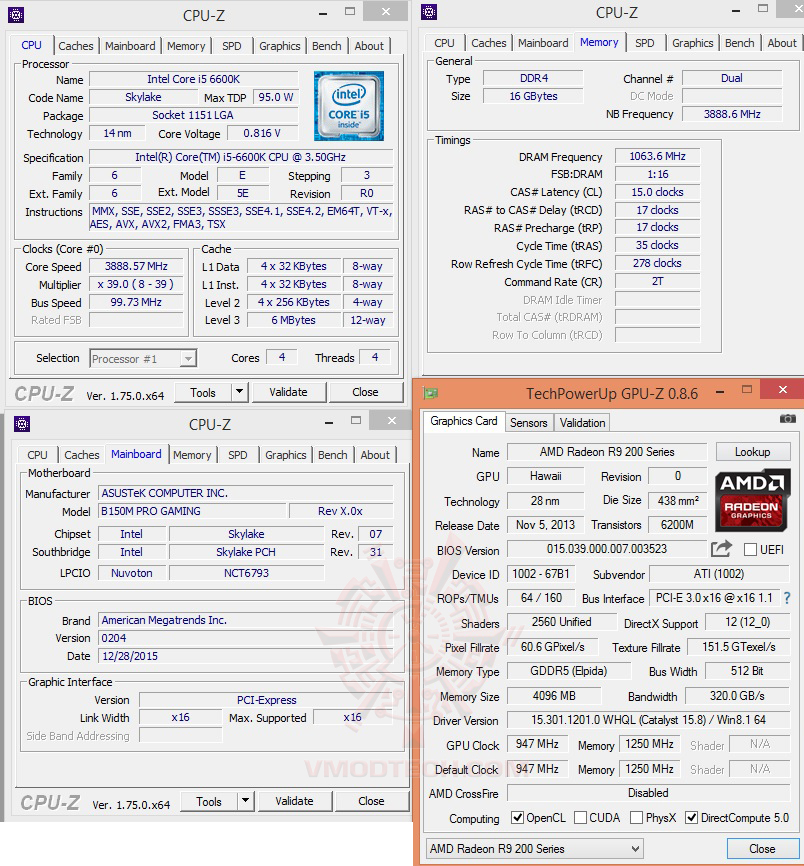Click the Core Voltage value 0.816 V
Viewport: 804px width, 866px height.
(x=262, y=133)
